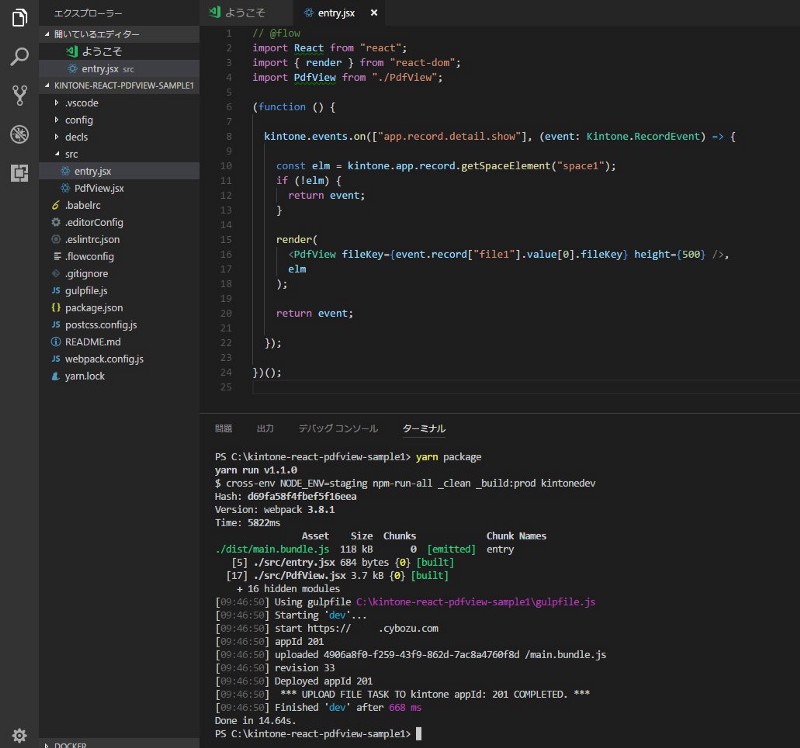The image size is (800, 748).
Task: Collapse the src folder
Action: click(x=71, y=154)
